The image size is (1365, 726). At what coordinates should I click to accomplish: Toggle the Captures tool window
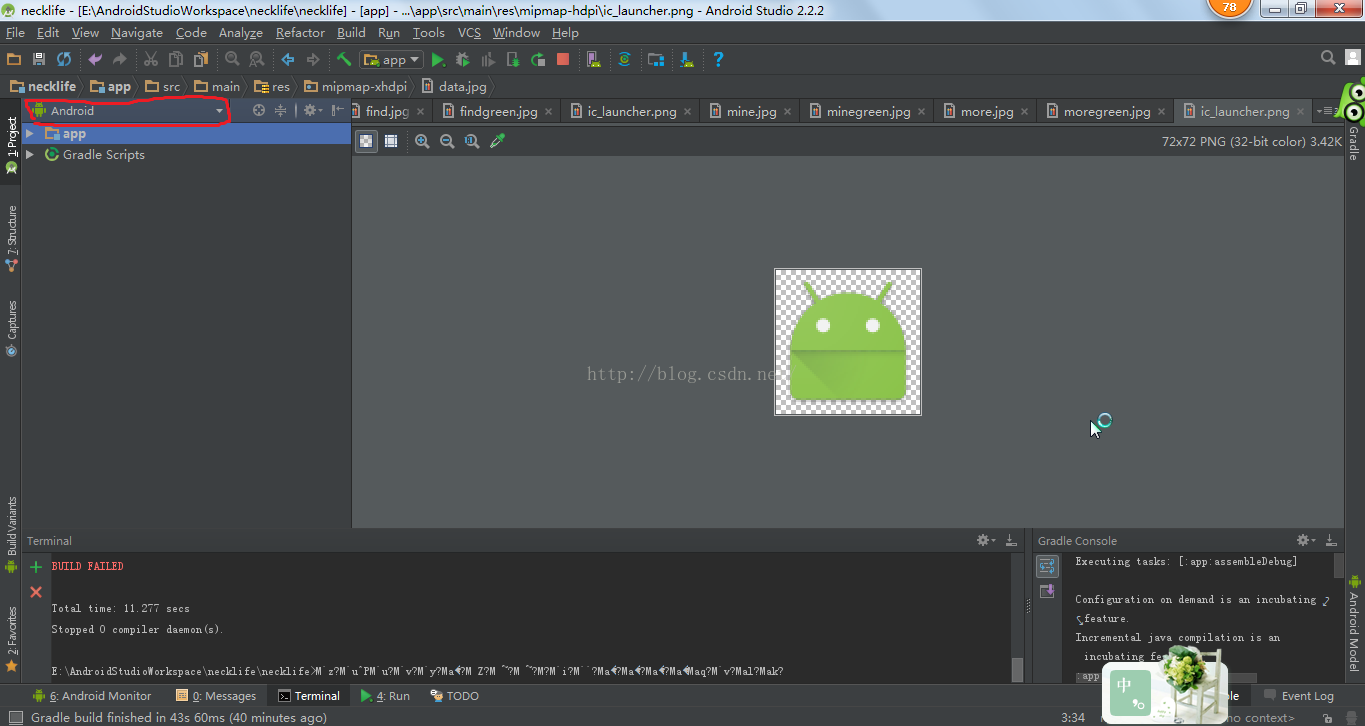[12, 328]
